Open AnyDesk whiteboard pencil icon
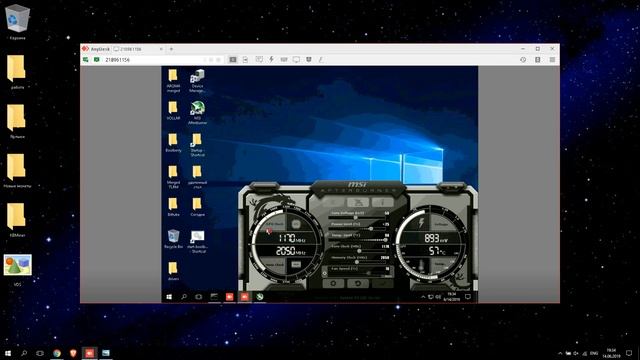Viewport: 640px width, 360px height. coord(321,60)
